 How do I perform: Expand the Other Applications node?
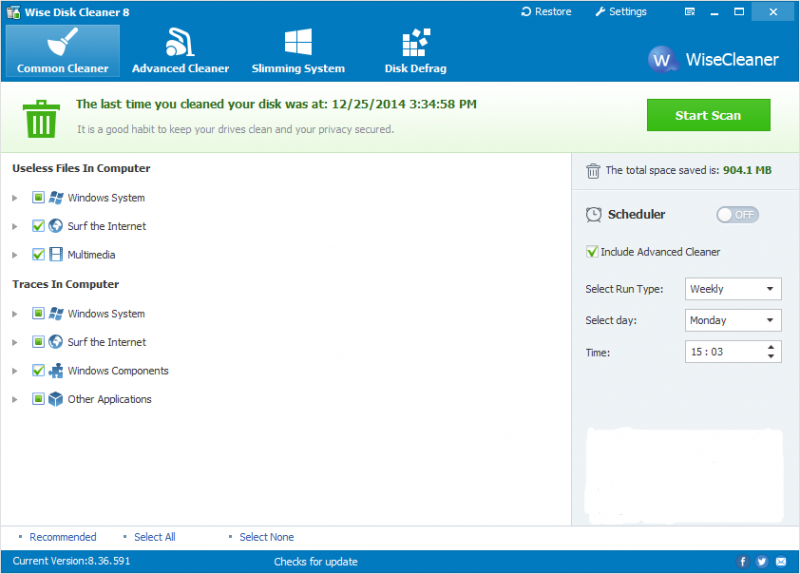tap(15, 400)
